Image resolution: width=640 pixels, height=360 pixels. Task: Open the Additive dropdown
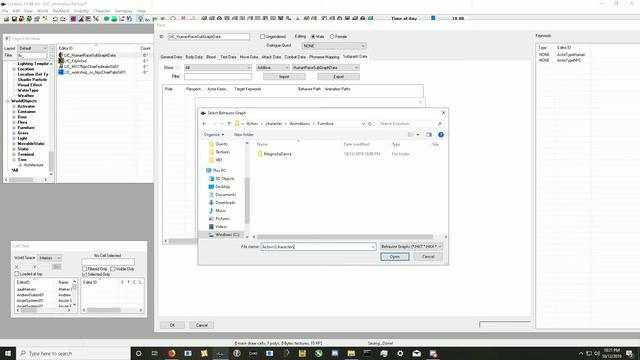click(x=273, y=68)
